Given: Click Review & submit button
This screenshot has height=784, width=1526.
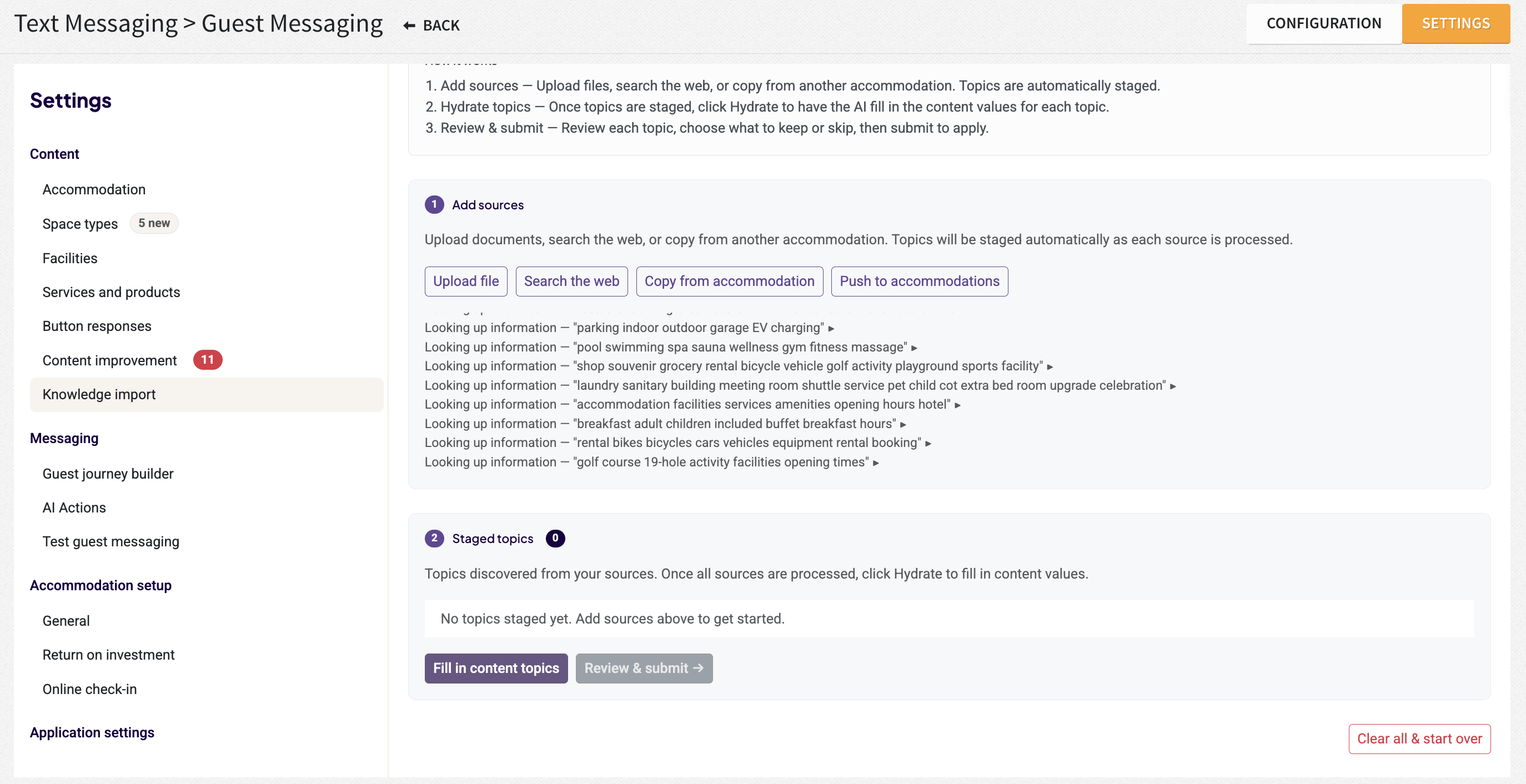Looking at the screenshot, I should [x=644, y=669].
